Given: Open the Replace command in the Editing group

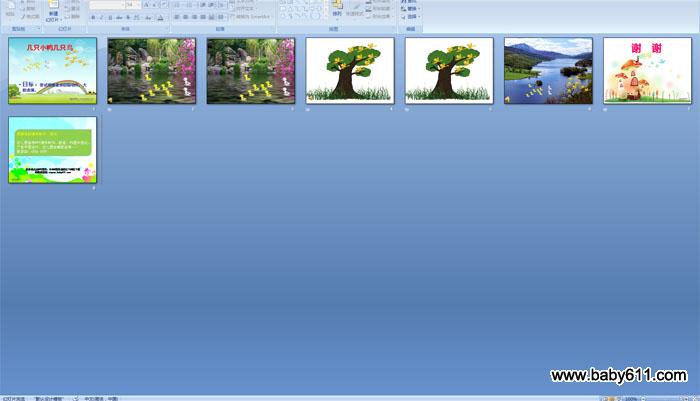Looking at the screenshot, I should coord(411,8).
